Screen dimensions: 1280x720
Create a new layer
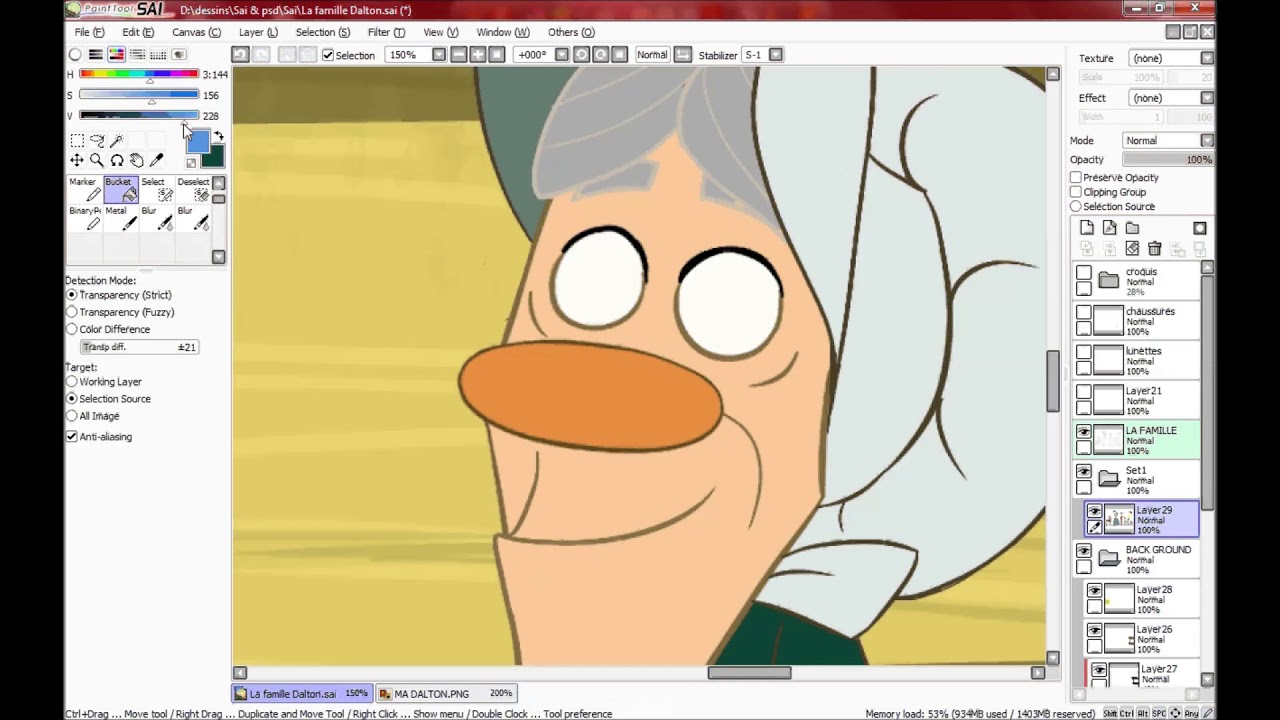tap(1087, 228)
